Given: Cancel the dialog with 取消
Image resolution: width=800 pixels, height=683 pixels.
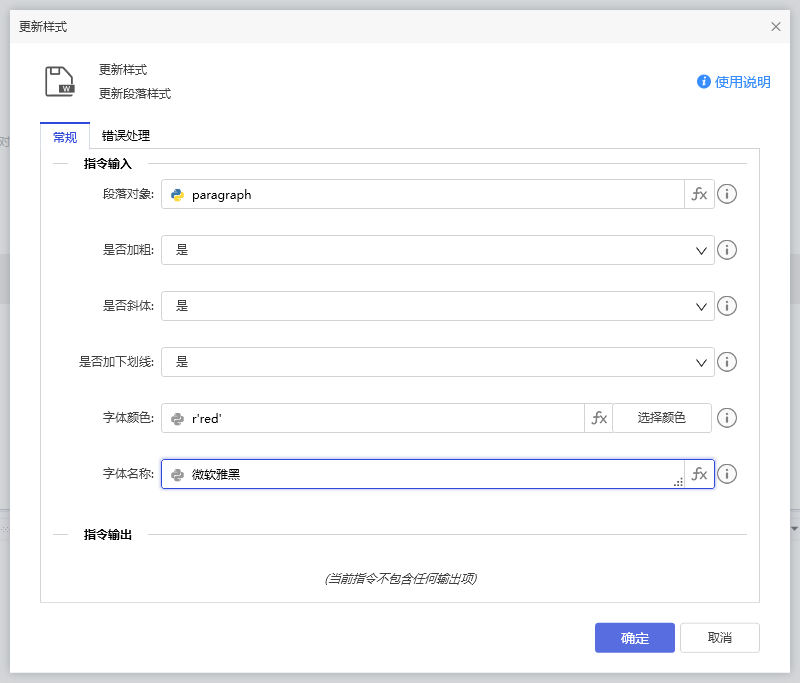Looking at the screenshot, I should click(719, 638).
